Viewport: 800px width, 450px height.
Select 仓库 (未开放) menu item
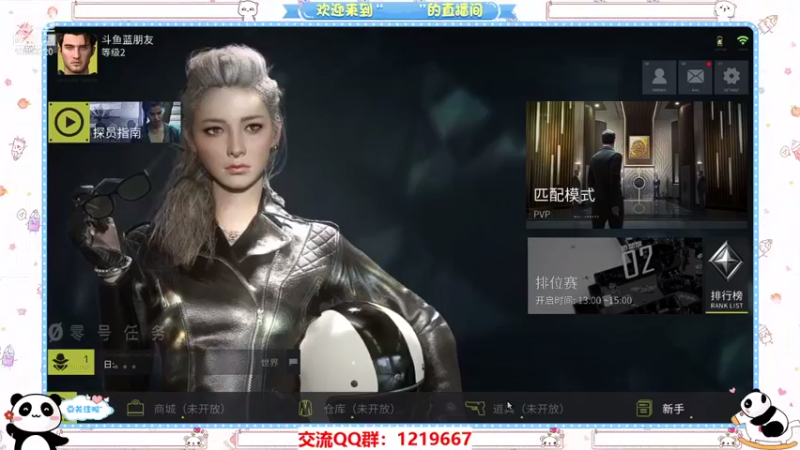tap(359, 409)
